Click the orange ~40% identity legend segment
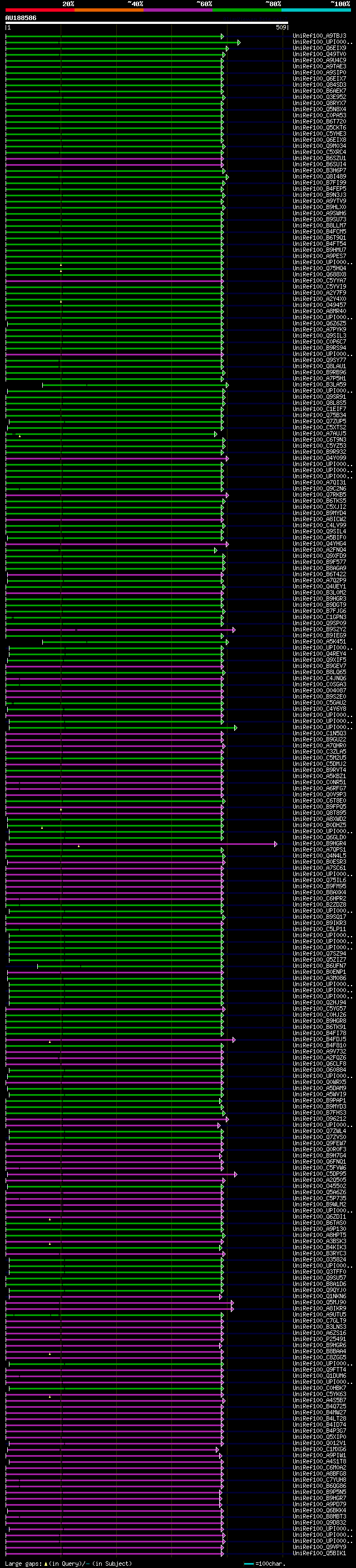This screenshot has width=356, height=1568. pos(109,10)
